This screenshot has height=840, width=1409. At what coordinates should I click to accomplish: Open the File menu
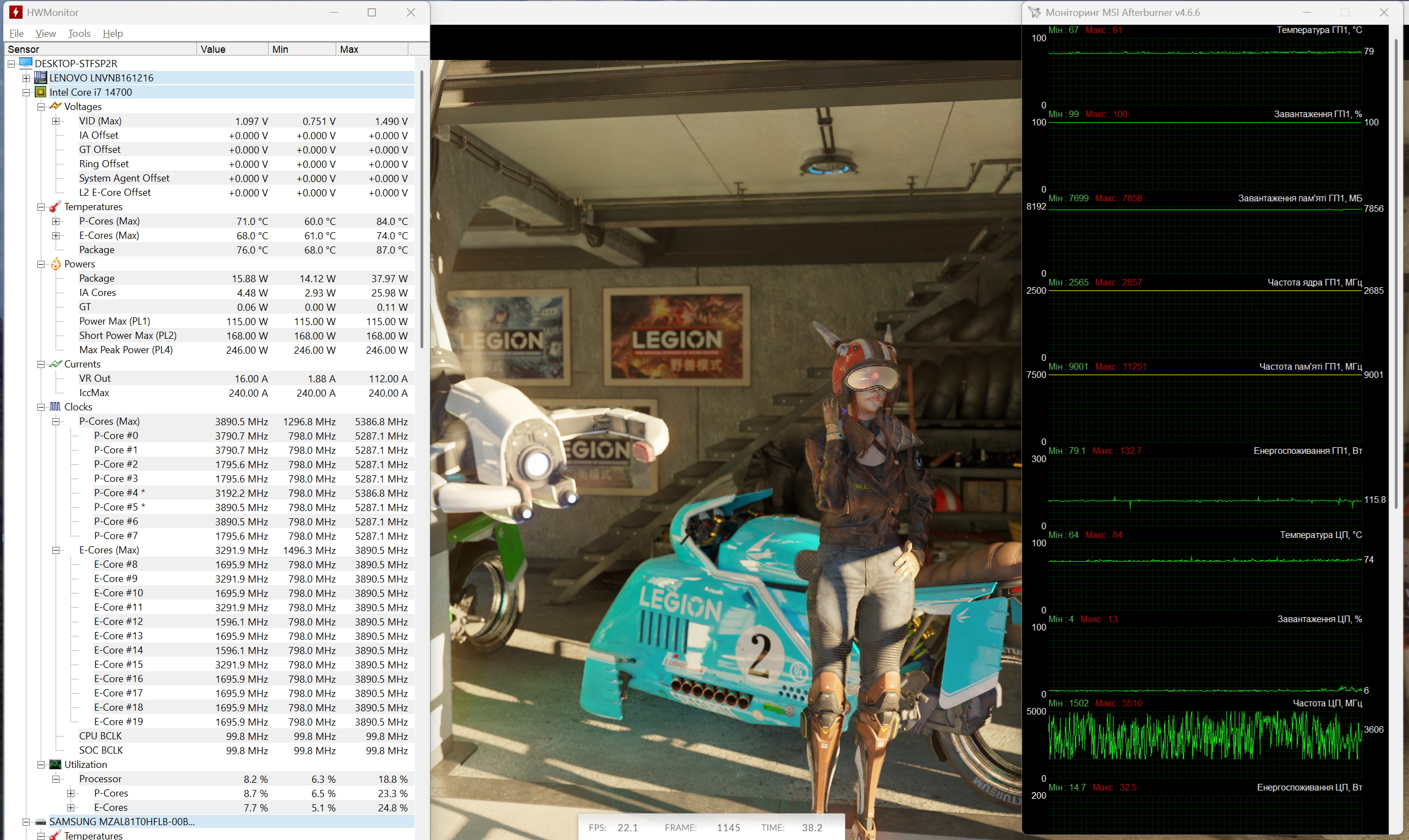(16, 34)
